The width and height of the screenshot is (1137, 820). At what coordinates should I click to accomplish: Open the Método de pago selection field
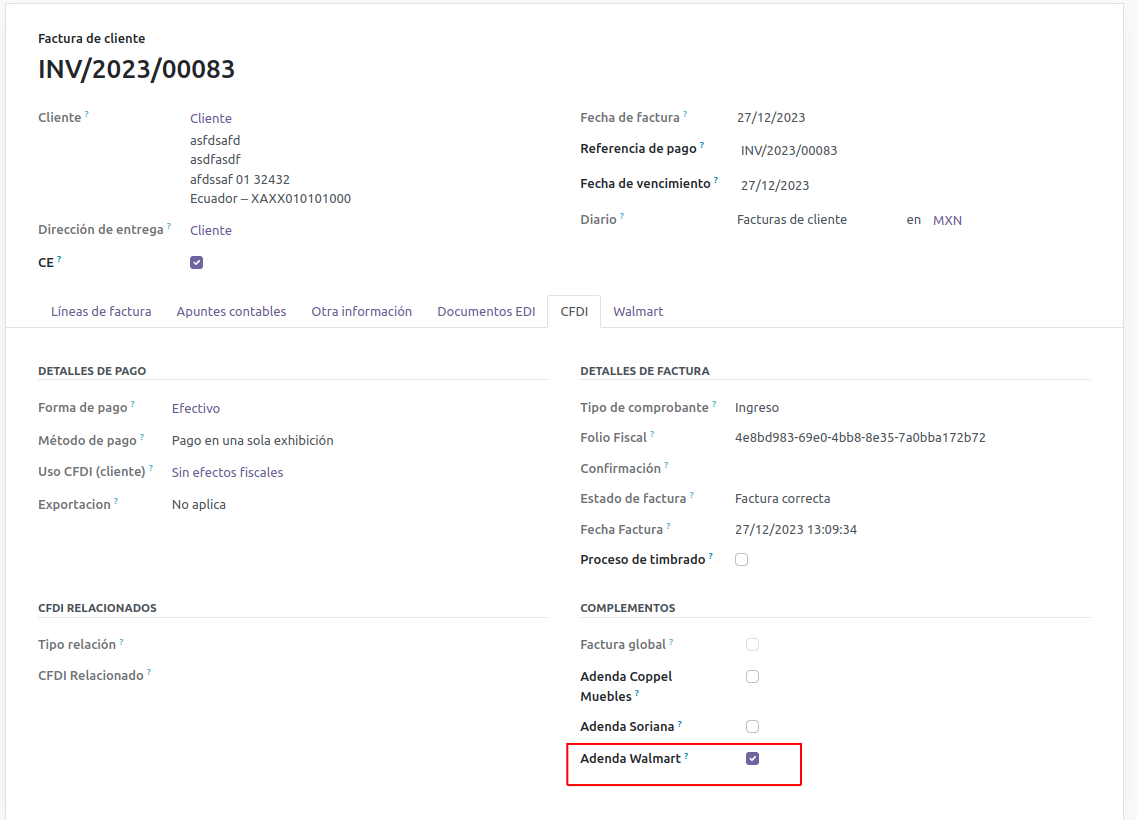[x=253, y=441]
